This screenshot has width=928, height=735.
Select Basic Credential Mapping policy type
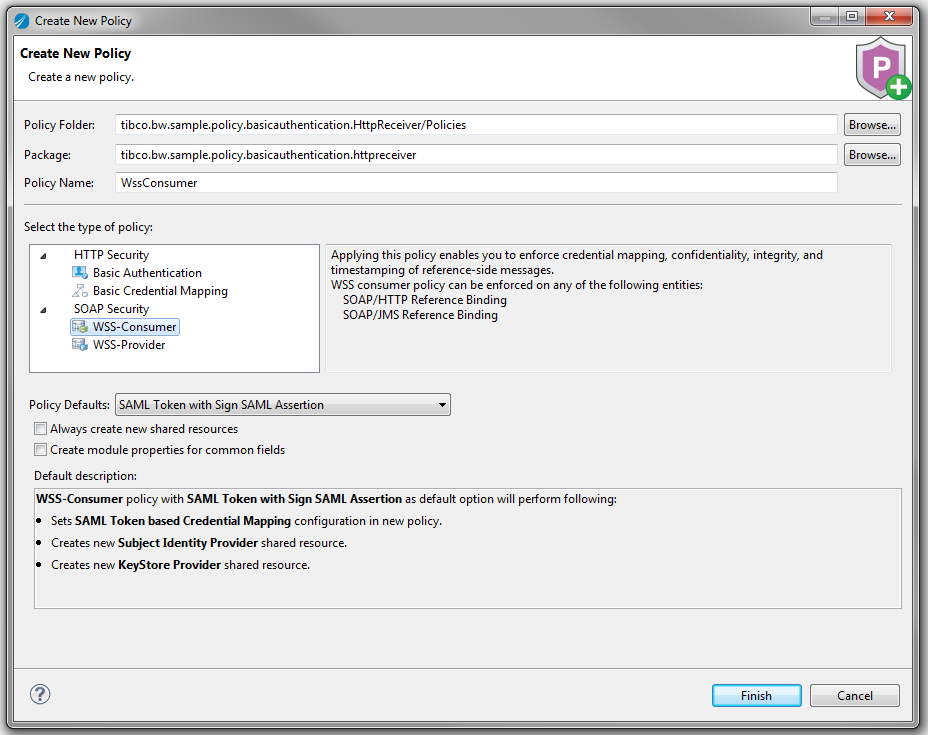click(x=160, y=291)
